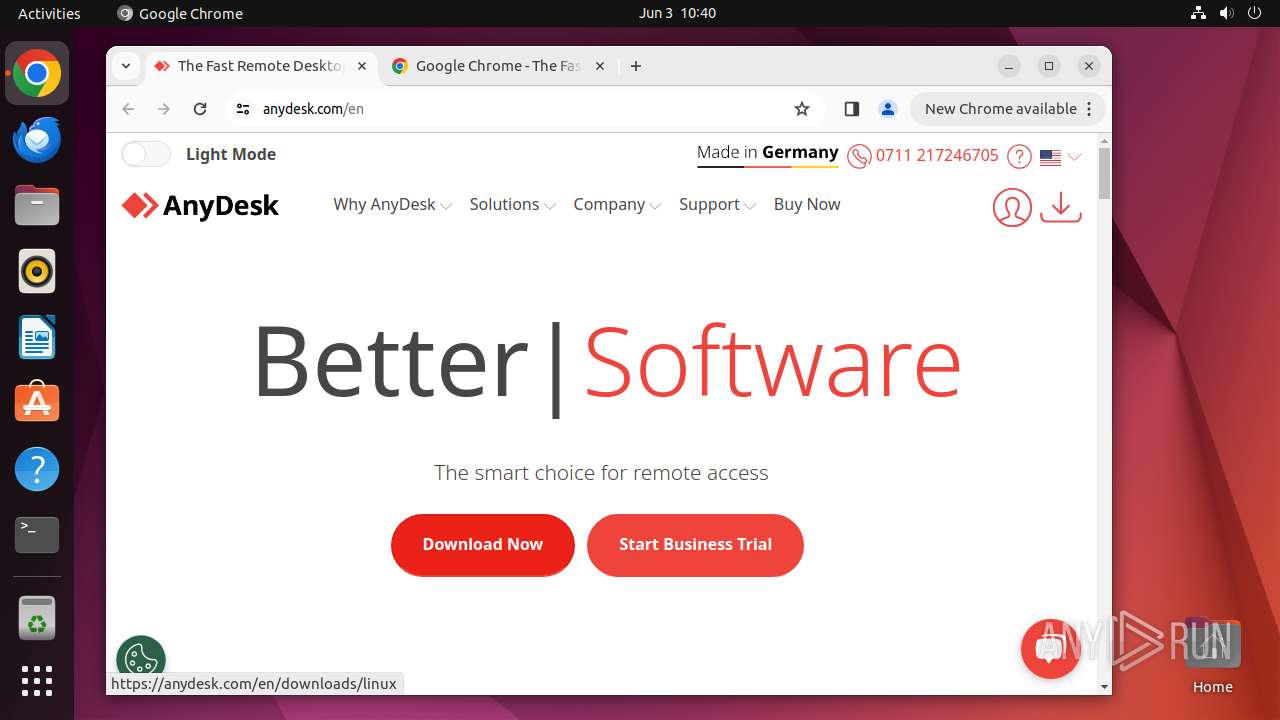Click the Download Now button
The width and height of the screenshot is (1280, 720).
point(483,545)
